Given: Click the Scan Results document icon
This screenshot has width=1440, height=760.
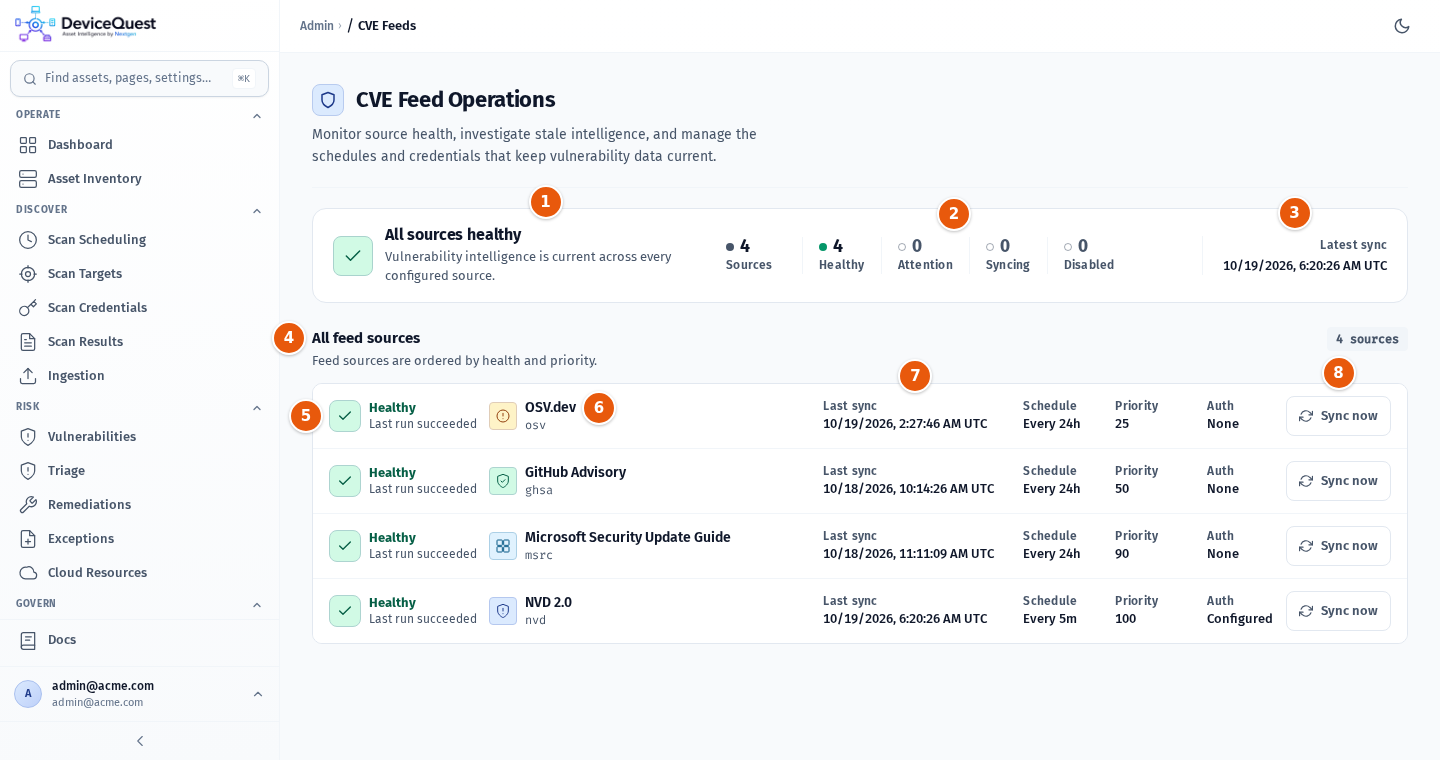Looking at the screenshot, I should (x=28, y=342).
